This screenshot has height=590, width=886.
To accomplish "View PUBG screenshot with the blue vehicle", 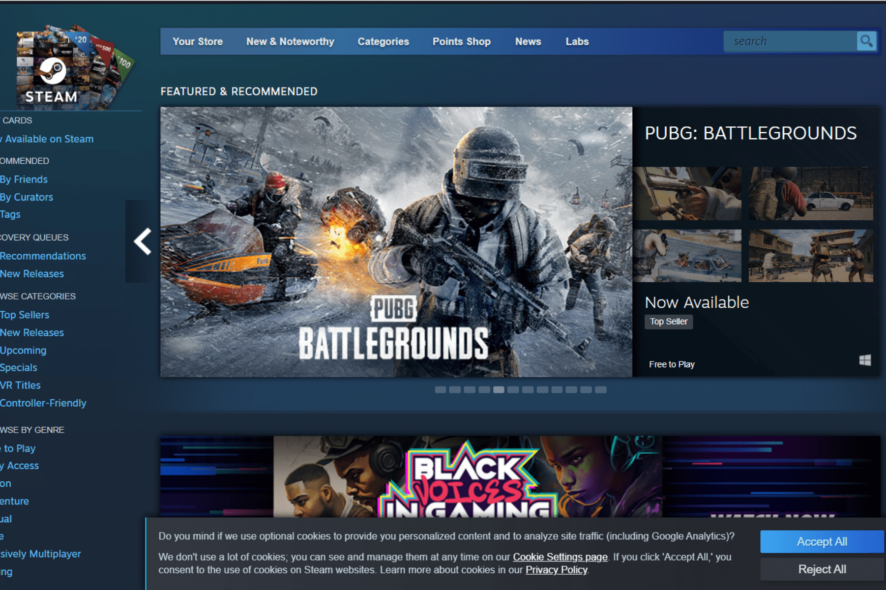I will (688, 255).
